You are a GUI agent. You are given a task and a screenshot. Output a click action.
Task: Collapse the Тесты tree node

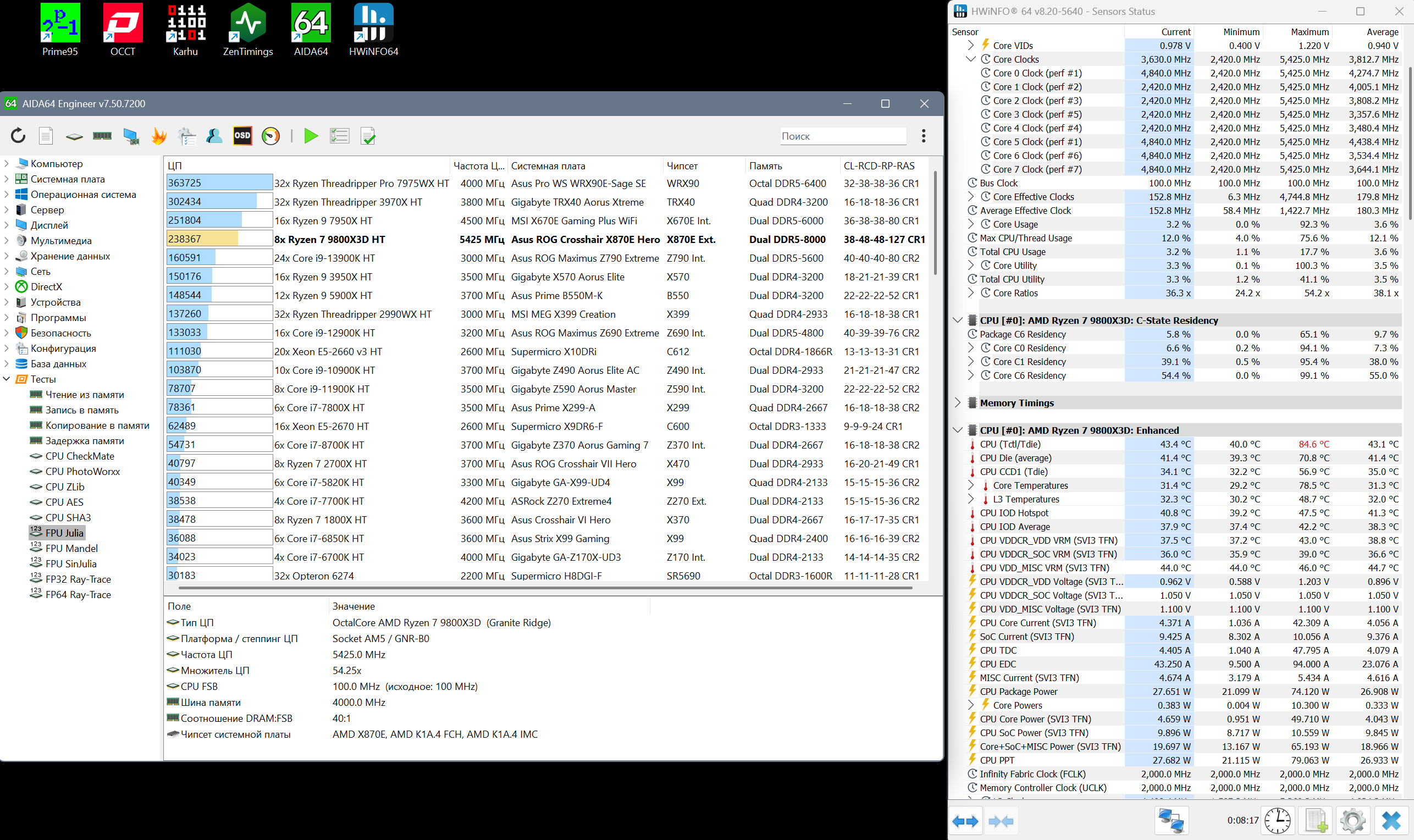[7, 379]
